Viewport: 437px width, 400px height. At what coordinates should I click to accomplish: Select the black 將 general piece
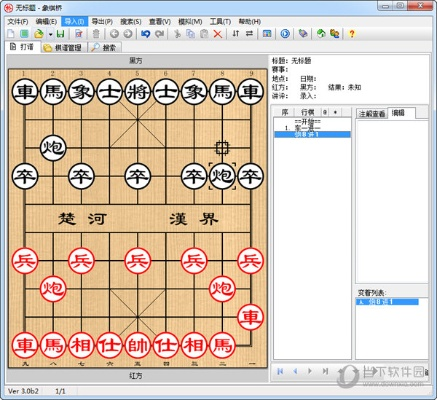pyautogui.click(x=137, y=92)
